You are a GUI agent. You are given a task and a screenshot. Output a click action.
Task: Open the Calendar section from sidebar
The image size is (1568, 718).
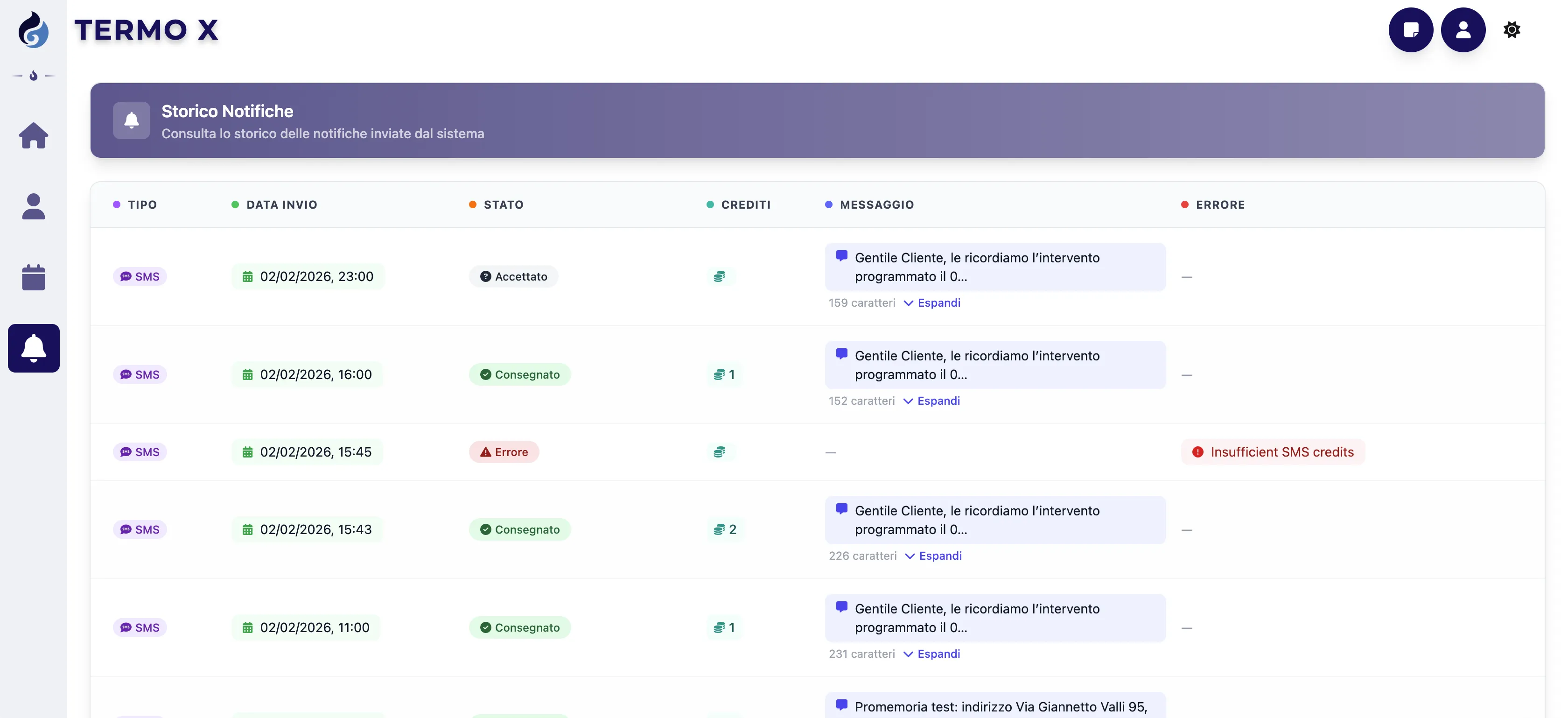tap(34, 277)
